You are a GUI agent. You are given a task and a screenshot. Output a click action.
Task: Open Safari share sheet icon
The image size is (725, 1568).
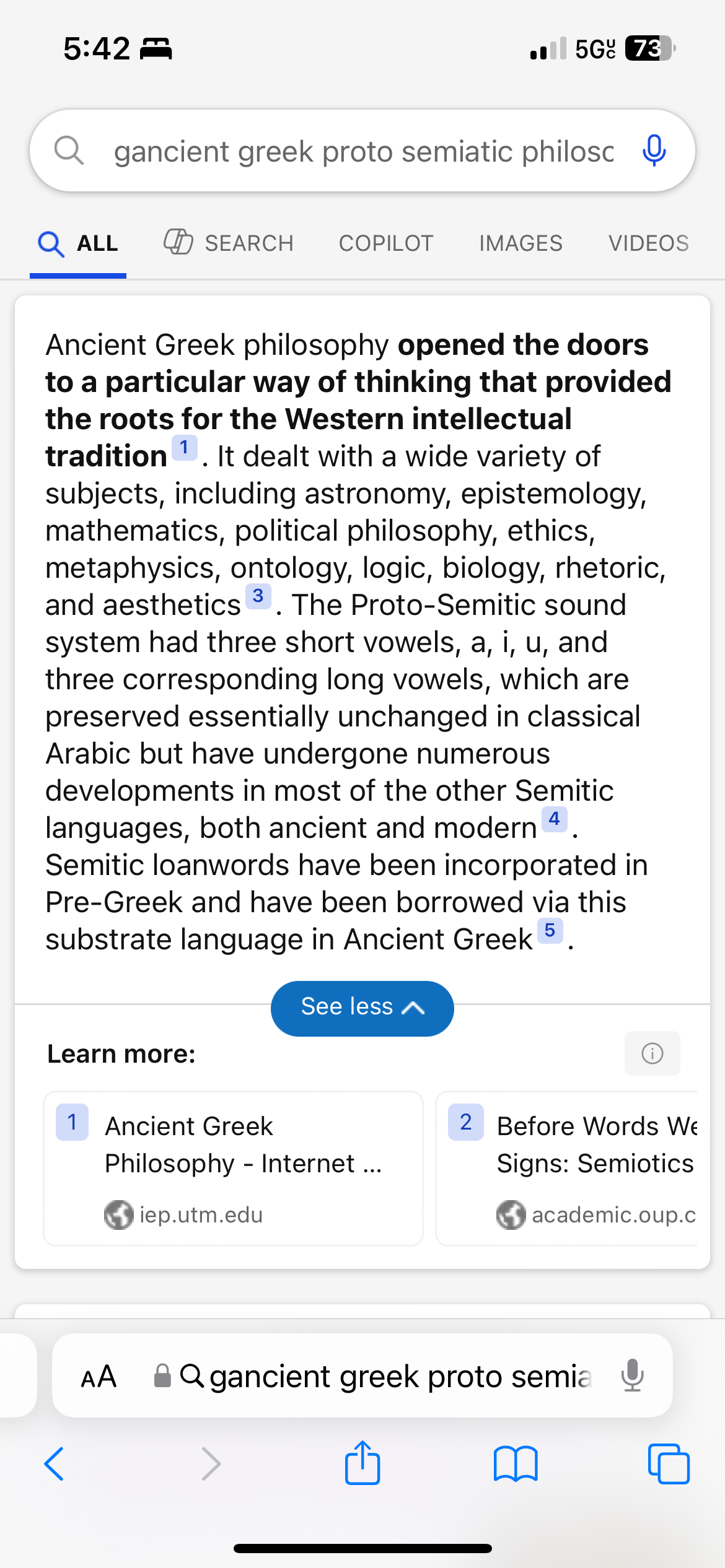coord(362,1463)
